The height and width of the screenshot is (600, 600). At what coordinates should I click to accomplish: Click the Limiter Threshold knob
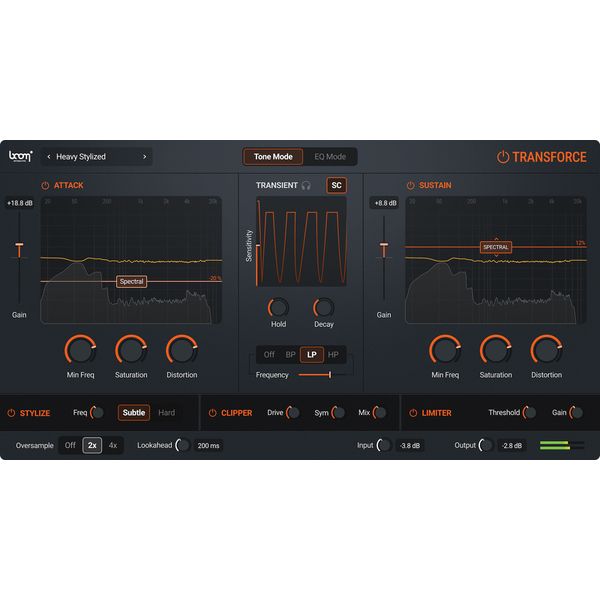point(530,412)
